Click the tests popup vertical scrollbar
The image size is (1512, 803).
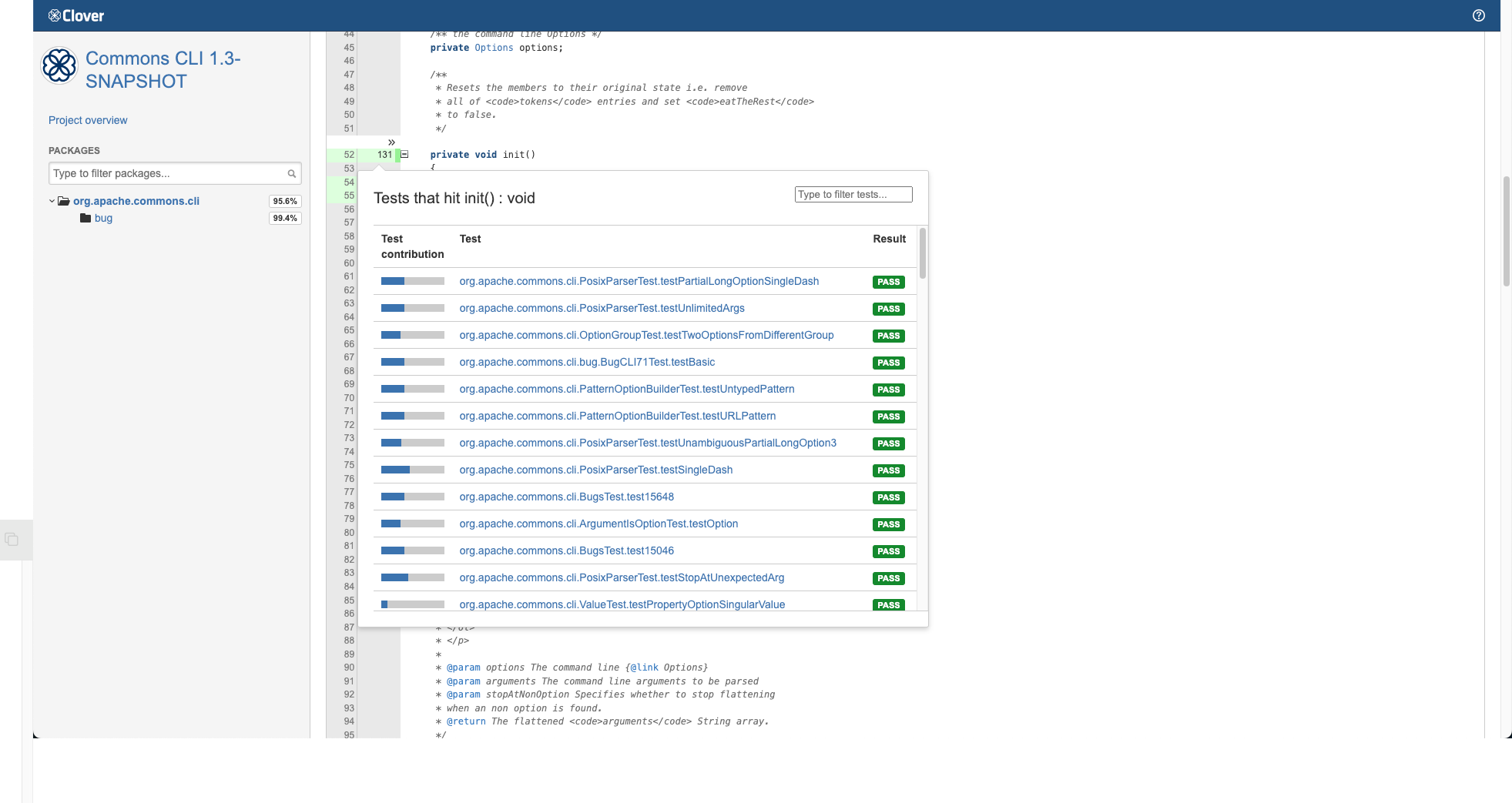click(922, 254)
